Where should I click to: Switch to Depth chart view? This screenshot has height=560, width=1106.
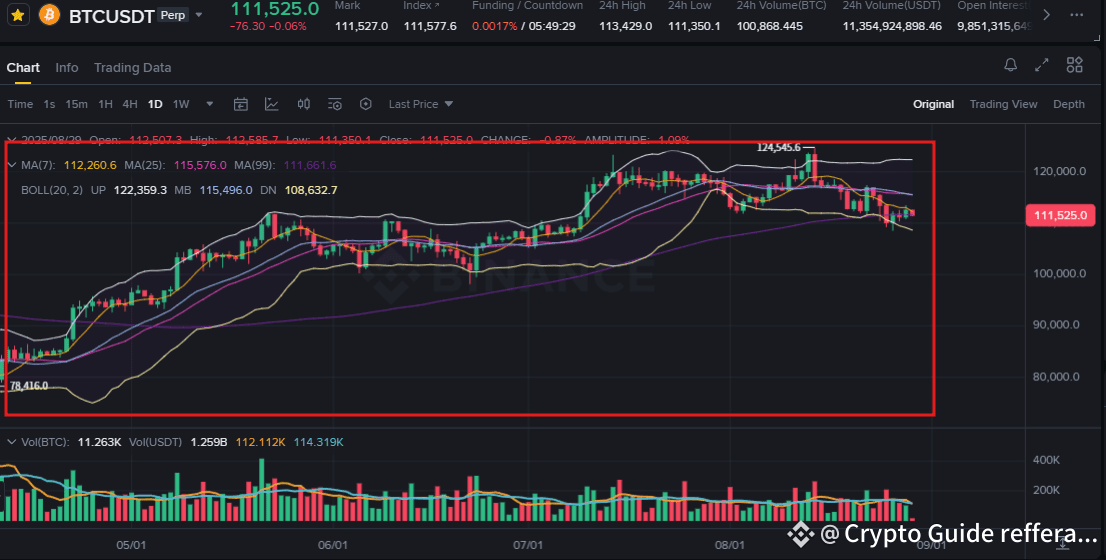point(1069,104)
